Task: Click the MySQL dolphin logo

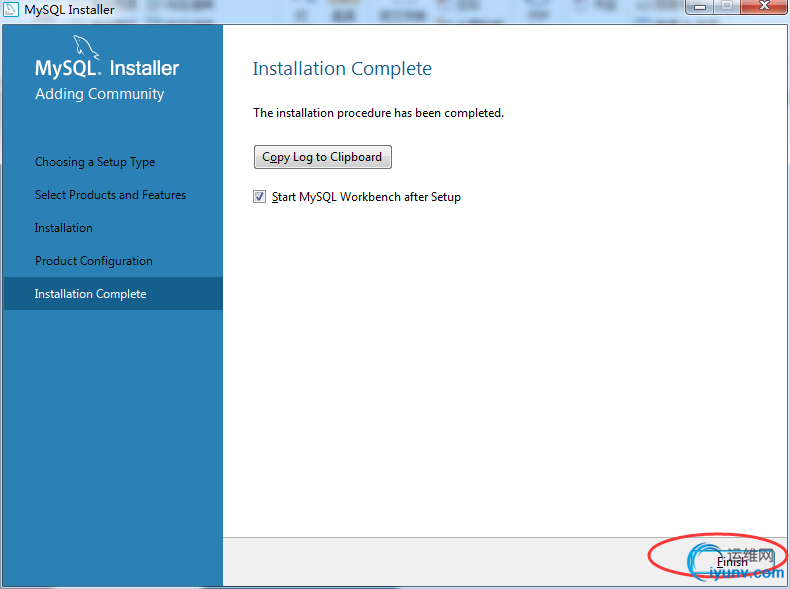Action: point(86,47)
